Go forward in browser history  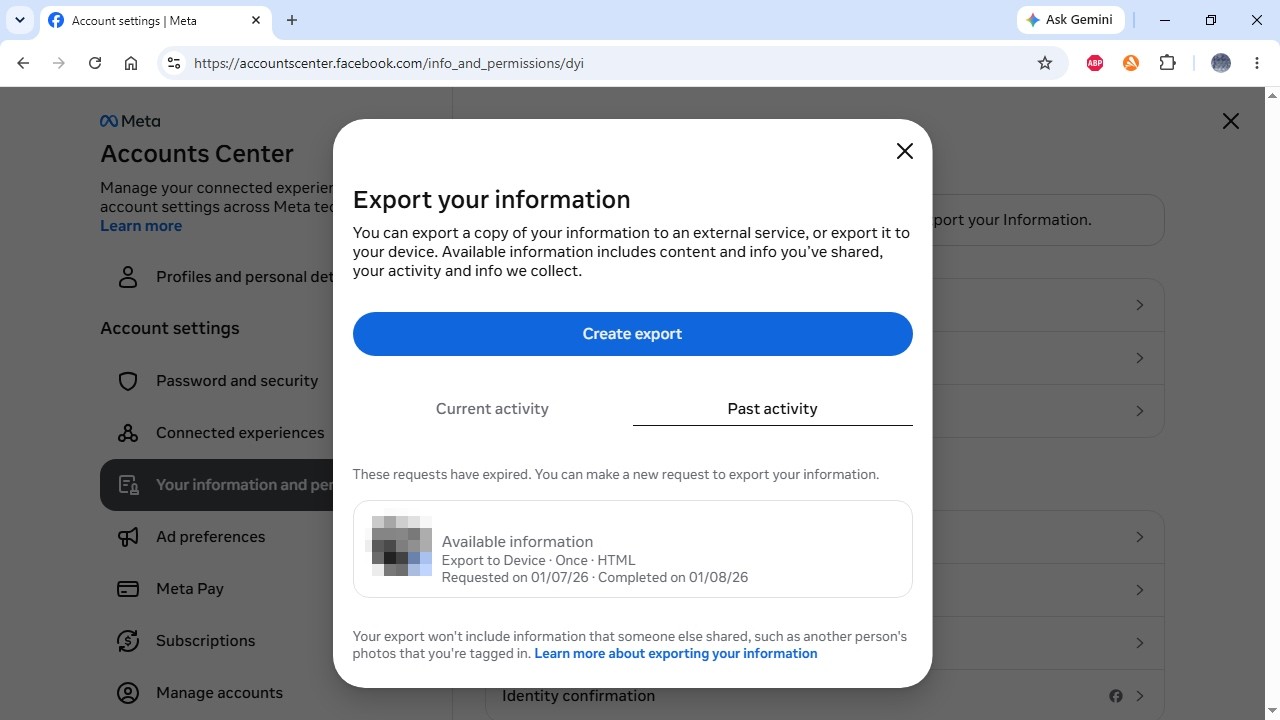pyautogui.click(x=59, y=63)
